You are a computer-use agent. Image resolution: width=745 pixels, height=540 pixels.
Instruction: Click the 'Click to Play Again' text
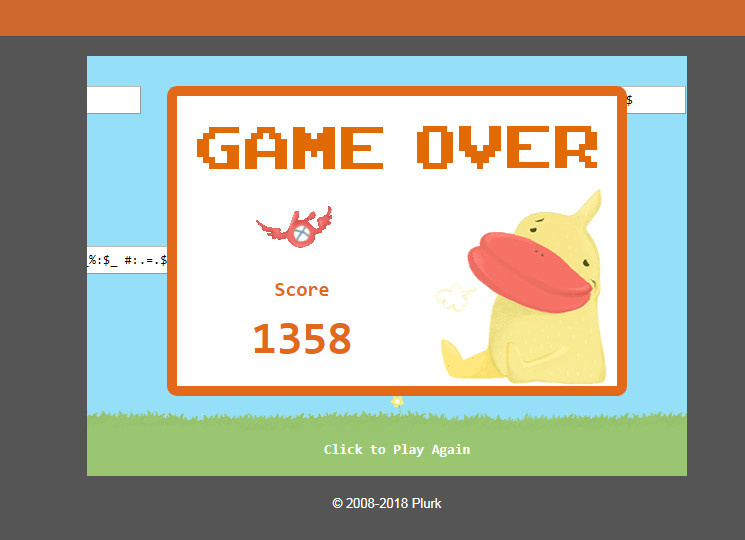397,449
